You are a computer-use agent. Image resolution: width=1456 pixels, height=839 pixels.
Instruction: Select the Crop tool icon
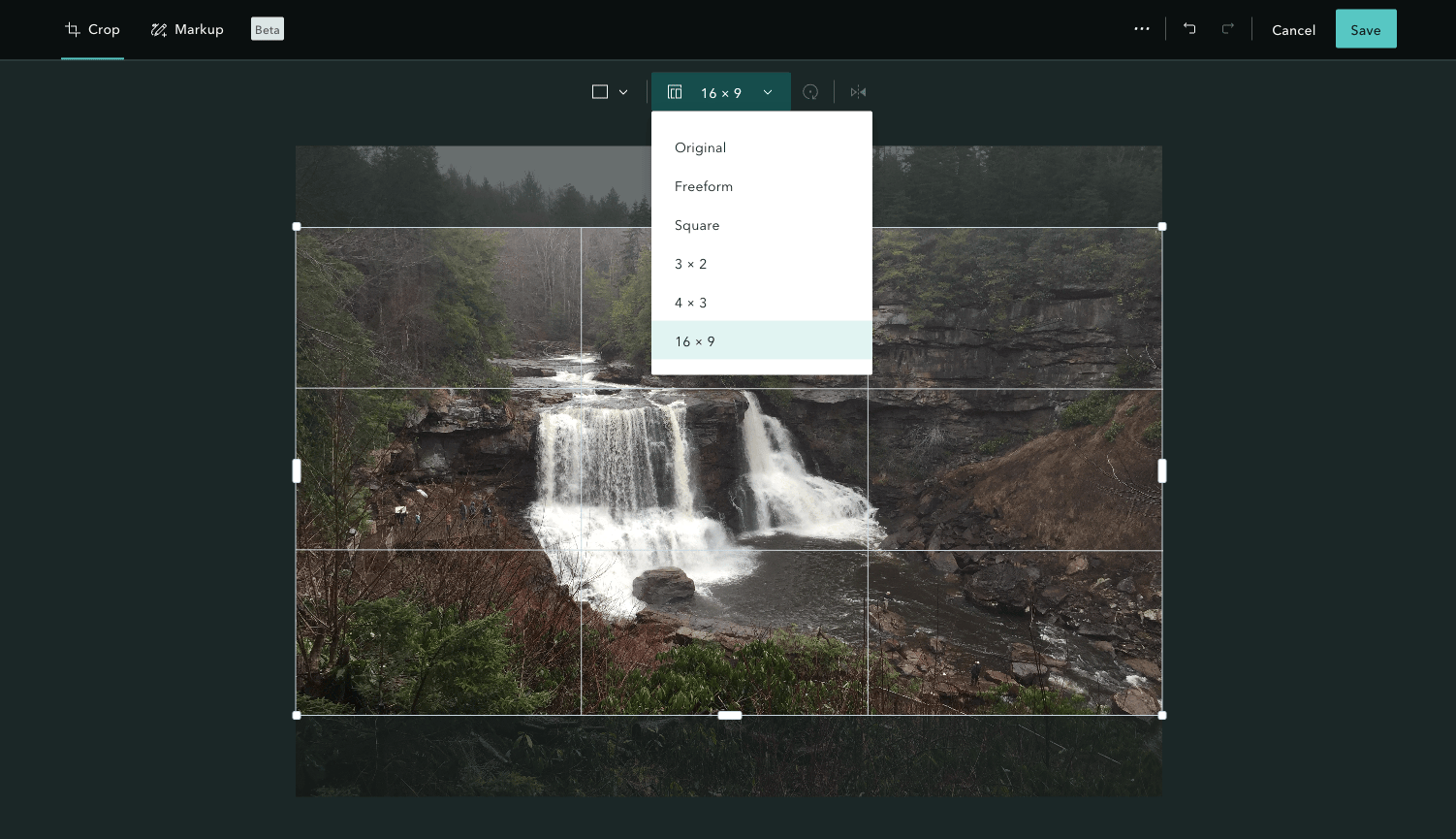point(71,29)
